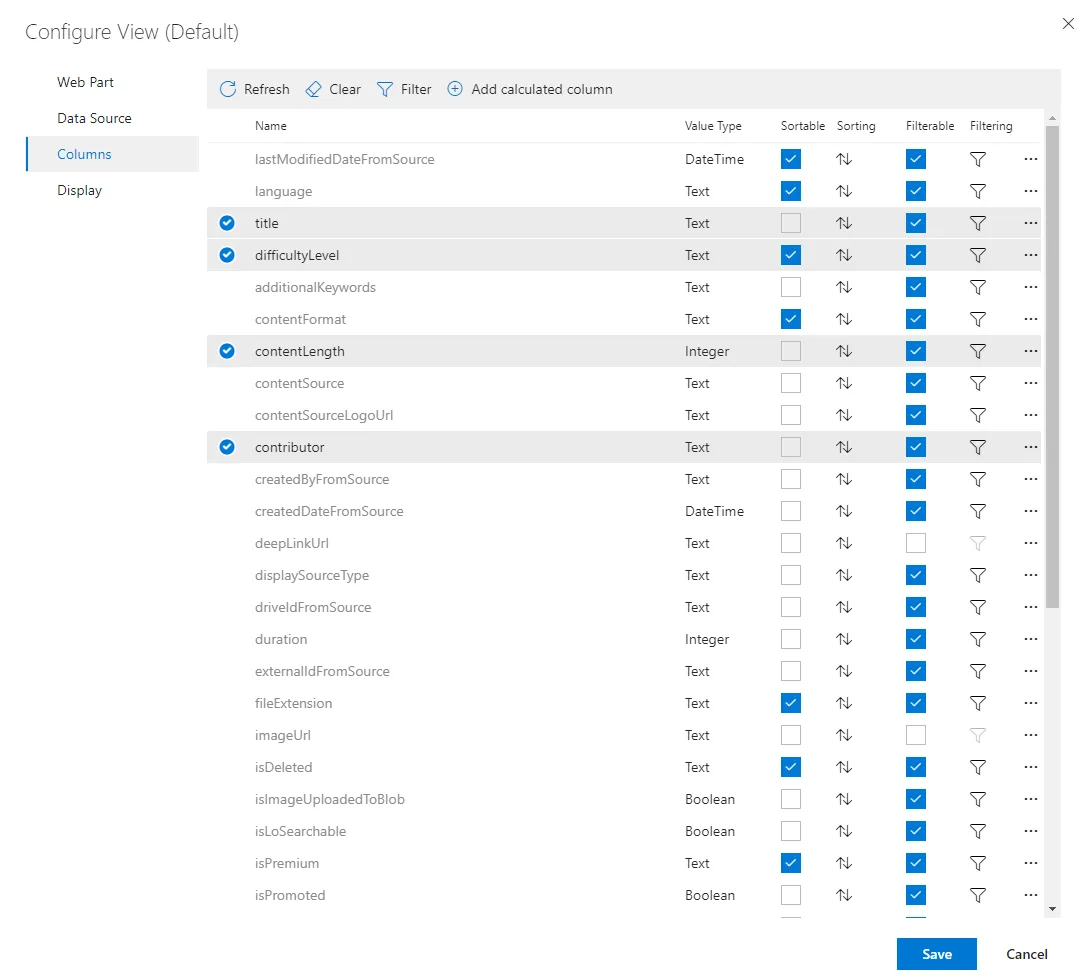Deselect the title row checkmark

coord(227,223)
